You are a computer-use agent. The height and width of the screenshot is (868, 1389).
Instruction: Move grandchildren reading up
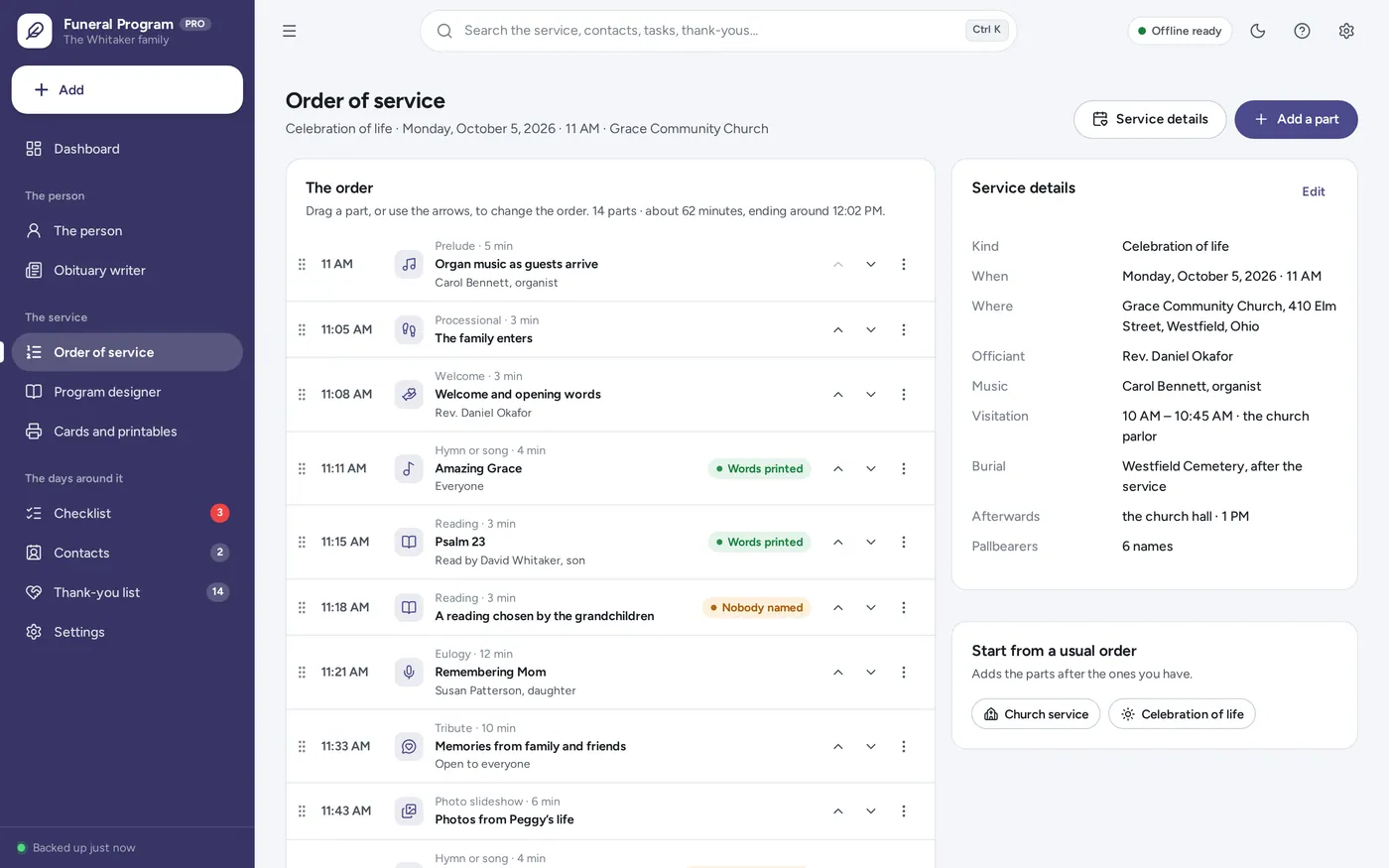838,607
